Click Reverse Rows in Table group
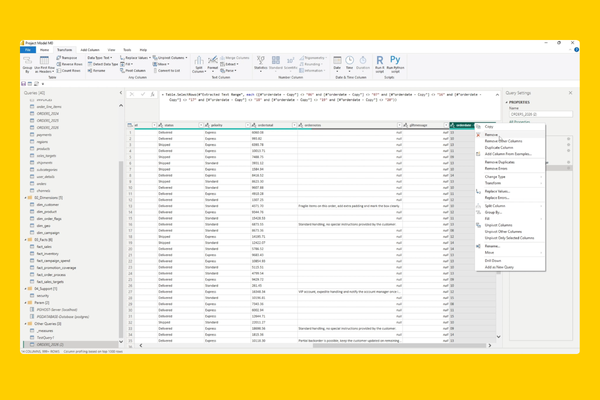This screenshot has width=600, height=400. pos(69,64)
